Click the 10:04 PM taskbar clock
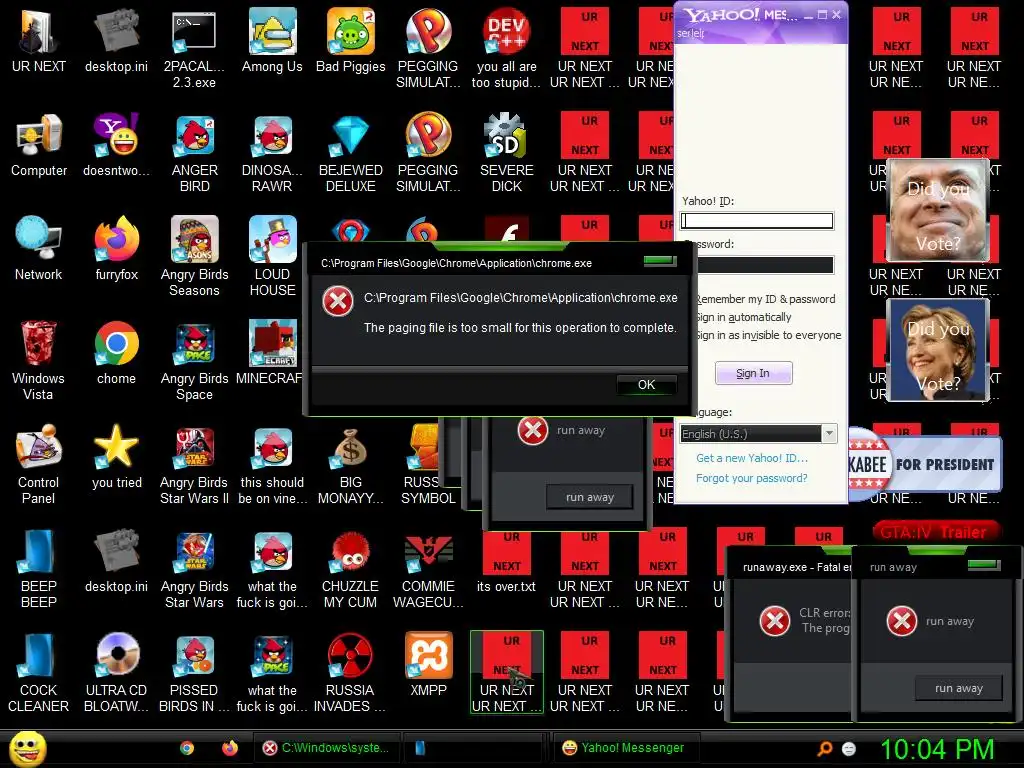 (937, 749)
